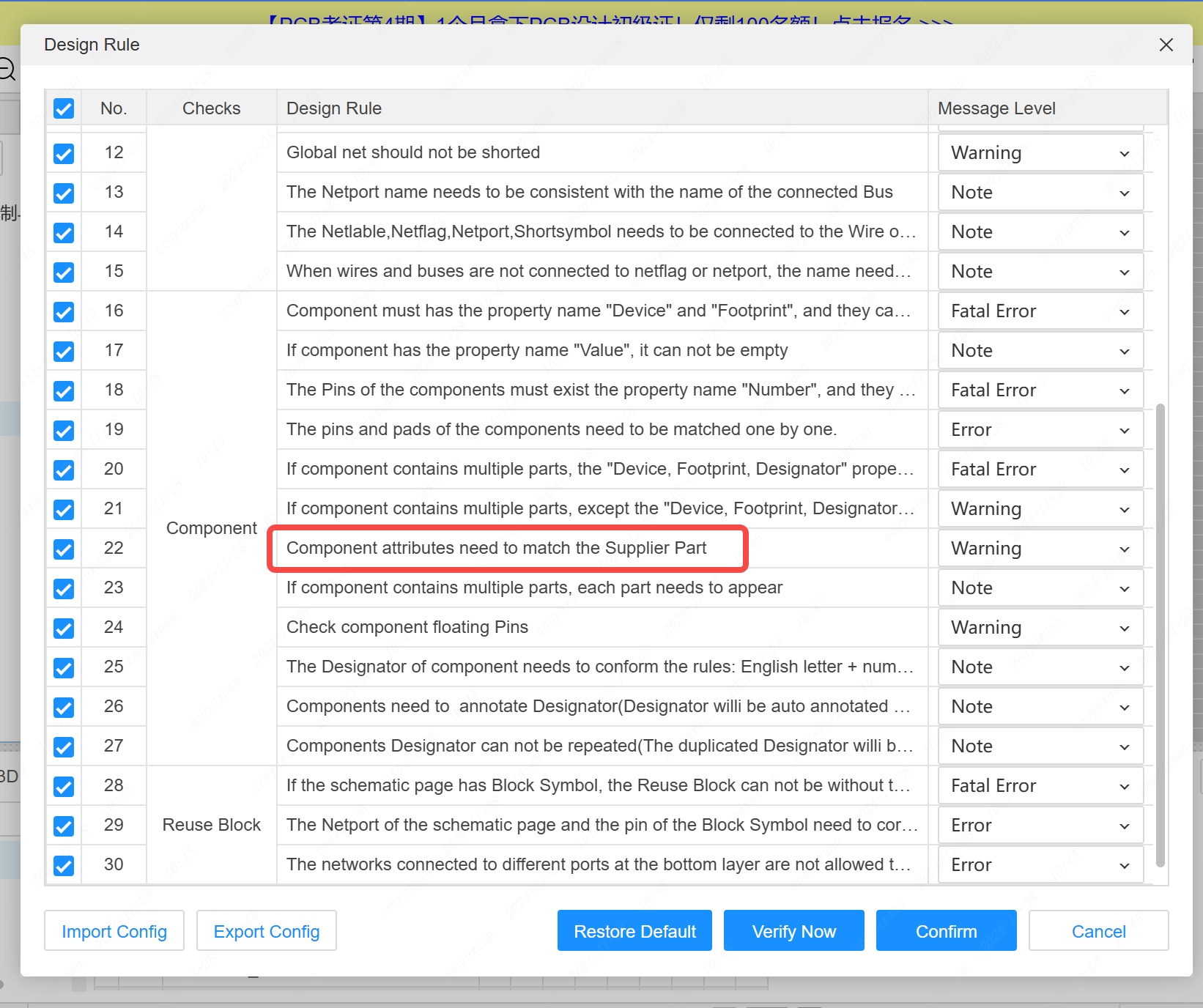Expand message level dropdown for rule 27
This screenshot has width=1203, height=1008.
pyautogui.click(x=1040, y=746)
